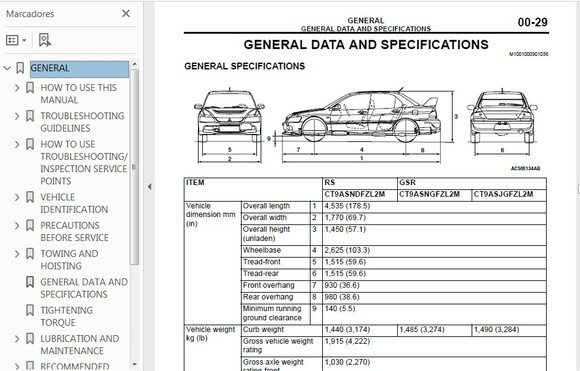Expand LUBRICATION AND MAINTENANCE bookmark
Image resolution: width=580 pixels, height=371 pixels.
[17, 338]
